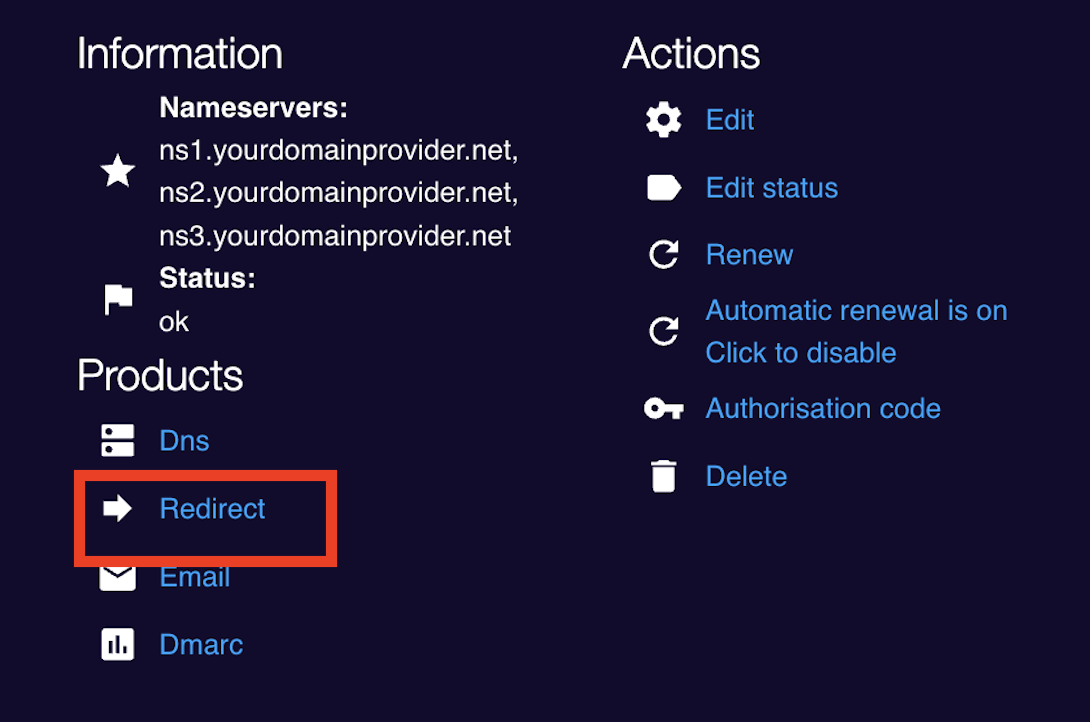Open the Edit status link
Viewport: 1090px width, 722px height.
pyautogui.click(x=772, y=188)
